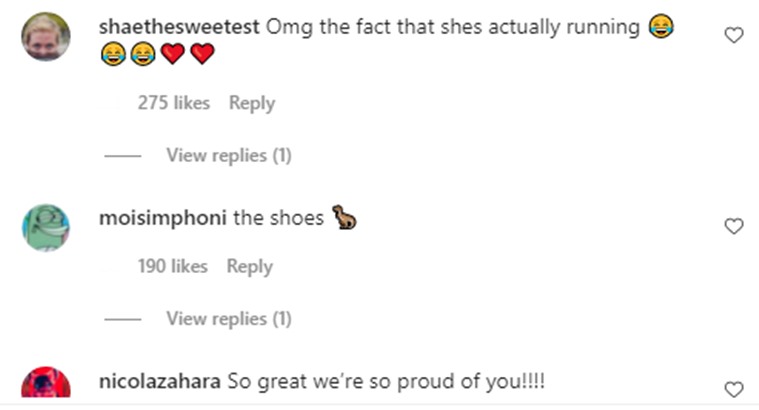Reply to moisimphoni's comment
The width and height of the screenshot is (759, 410).
249,266
